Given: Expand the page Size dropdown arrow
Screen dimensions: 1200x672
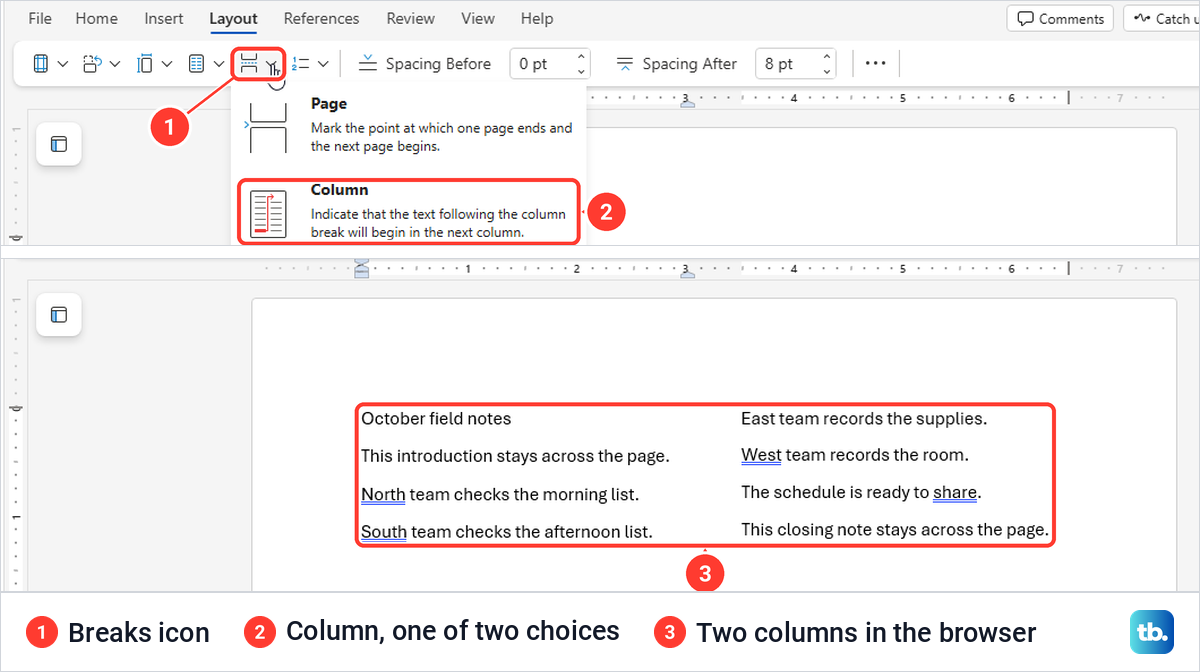Looking at the screenshot, I should coord(167,64).
